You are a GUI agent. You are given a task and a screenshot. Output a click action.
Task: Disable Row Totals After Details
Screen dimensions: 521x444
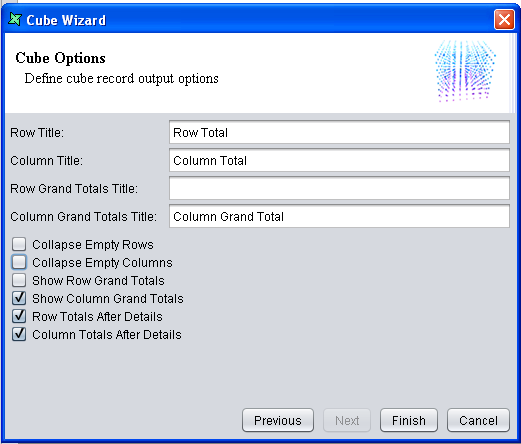point(19,316)
